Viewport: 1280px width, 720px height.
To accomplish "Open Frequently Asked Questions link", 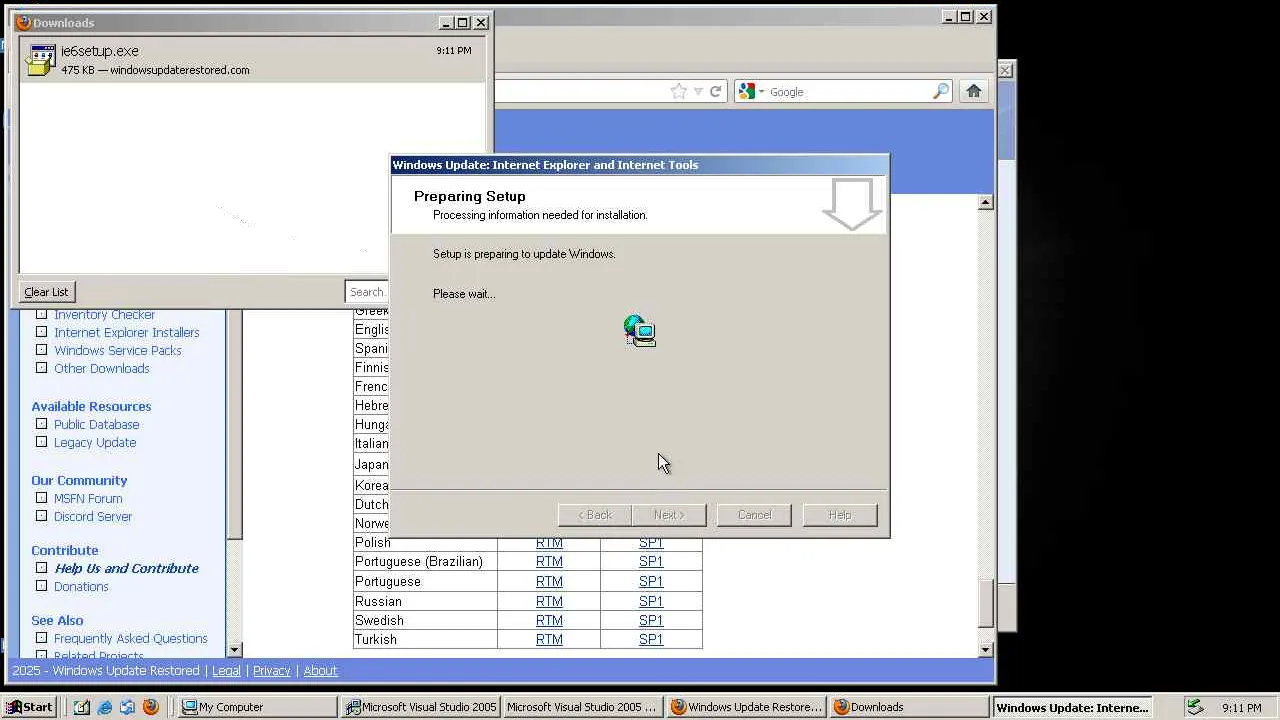I will (x=131, y=639).
